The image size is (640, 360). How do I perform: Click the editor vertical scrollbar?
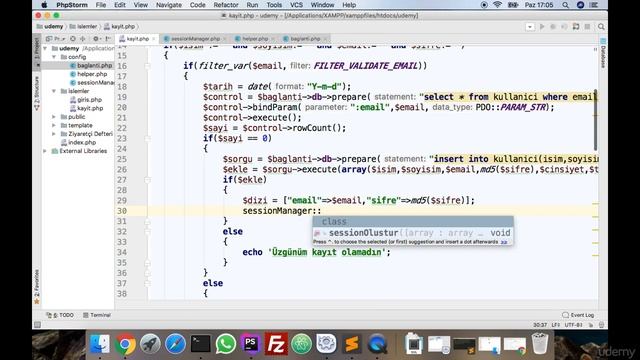[x=596, y=120]
